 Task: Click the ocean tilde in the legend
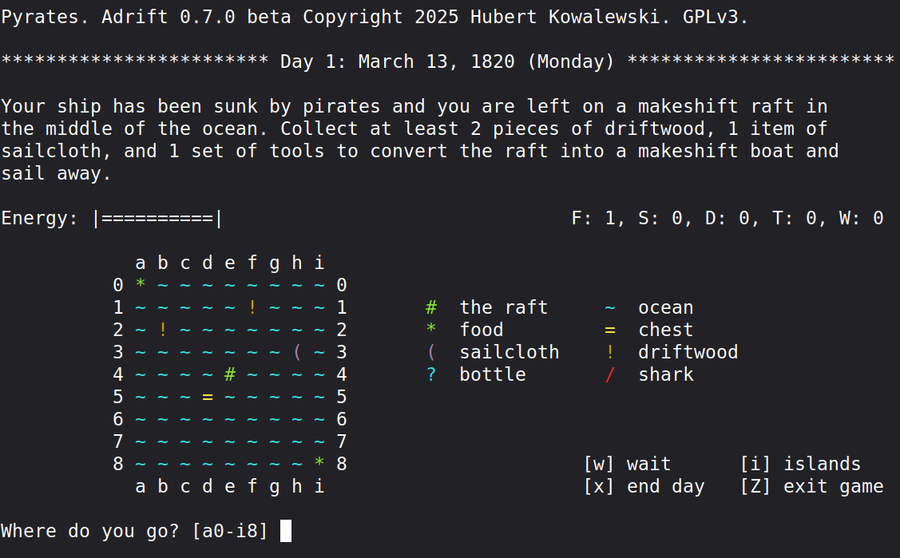pos(610,308)
